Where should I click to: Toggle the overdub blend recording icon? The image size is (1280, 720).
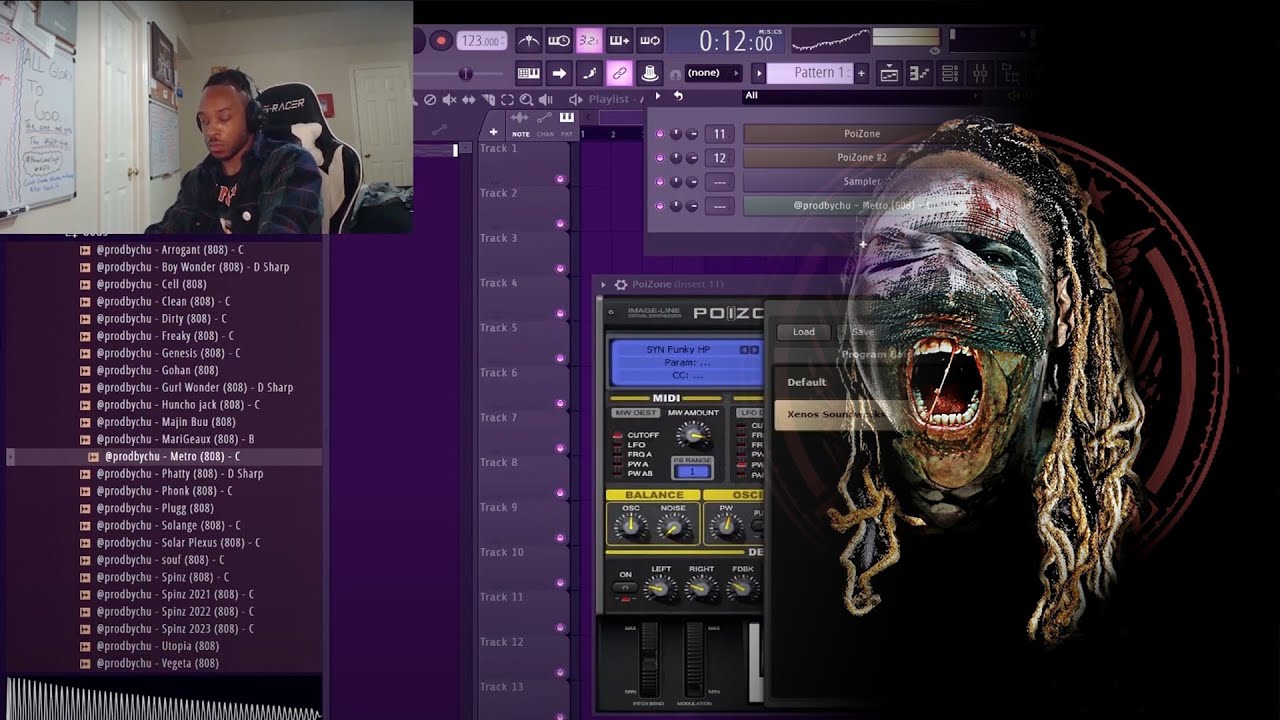(619, 41)
